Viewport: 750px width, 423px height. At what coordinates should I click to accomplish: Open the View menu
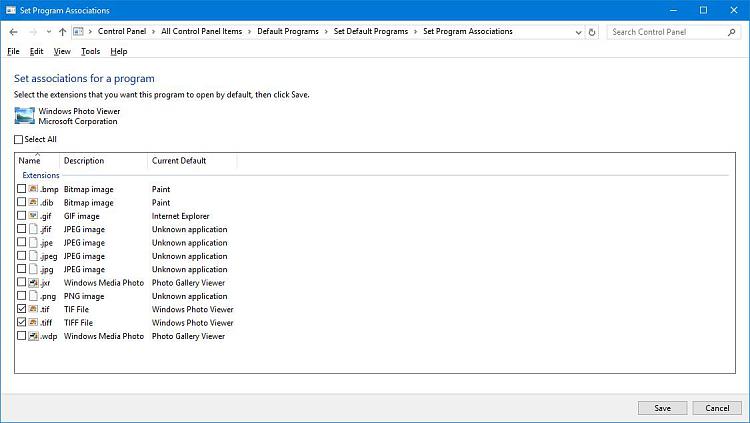pyautogui.click(x=62, y=51)
